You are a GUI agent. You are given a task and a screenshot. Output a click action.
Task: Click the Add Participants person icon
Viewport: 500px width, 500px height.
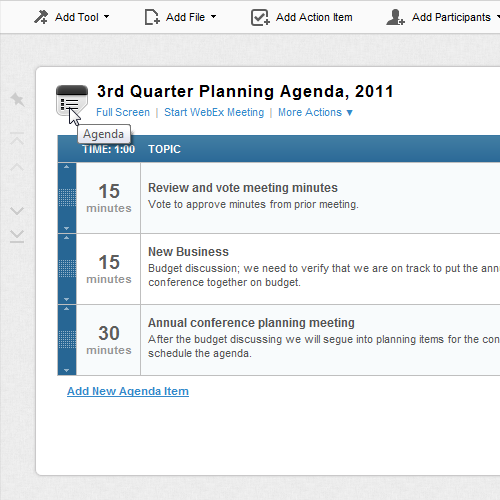pyautogui.click(x=395, y=17)
